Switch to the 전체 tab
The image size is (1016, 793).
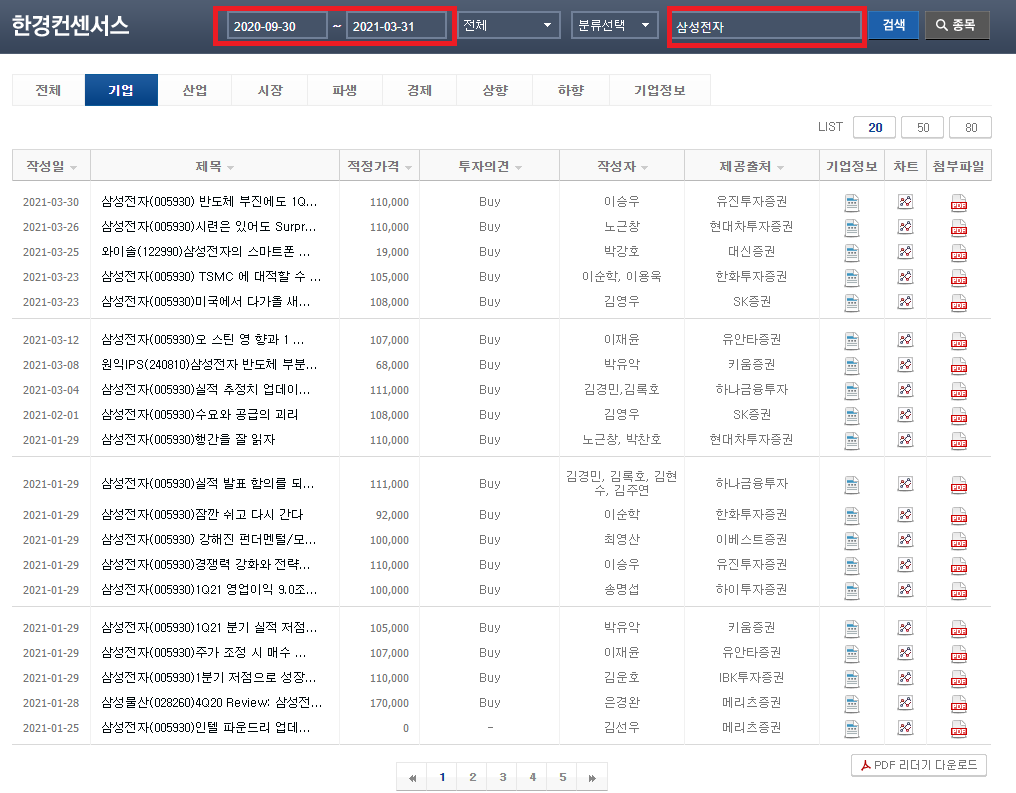click(48, 90)
